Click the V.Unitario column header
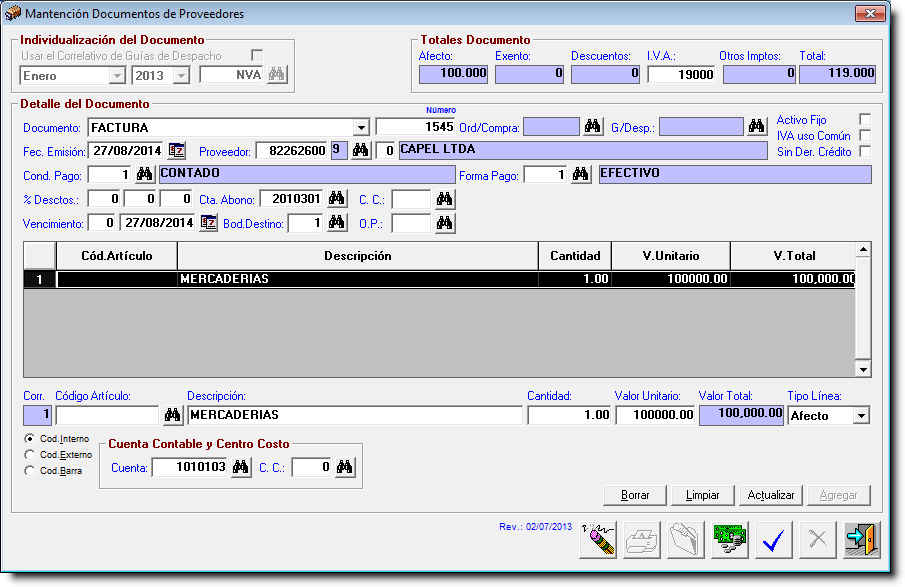The width and height of the screenshot is (905, 587). click(x=671, y=256)
